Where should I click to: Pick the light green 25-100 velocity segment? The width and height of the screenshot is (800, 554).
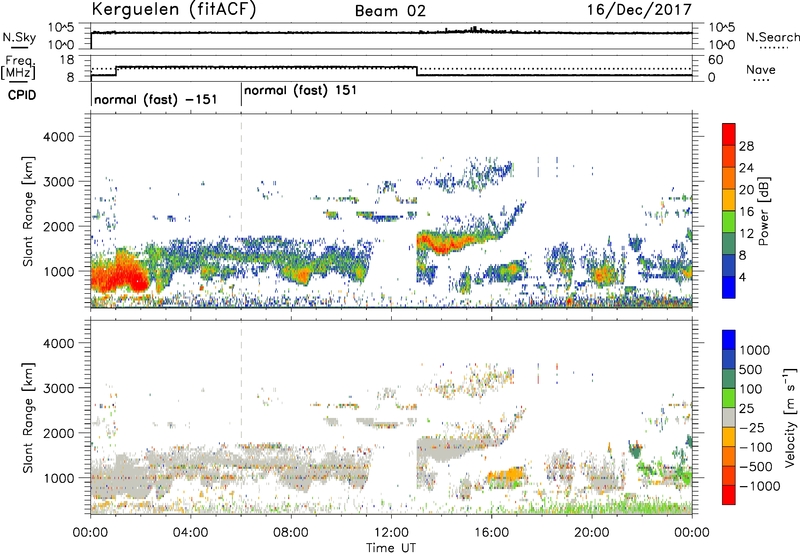point(729,398)
